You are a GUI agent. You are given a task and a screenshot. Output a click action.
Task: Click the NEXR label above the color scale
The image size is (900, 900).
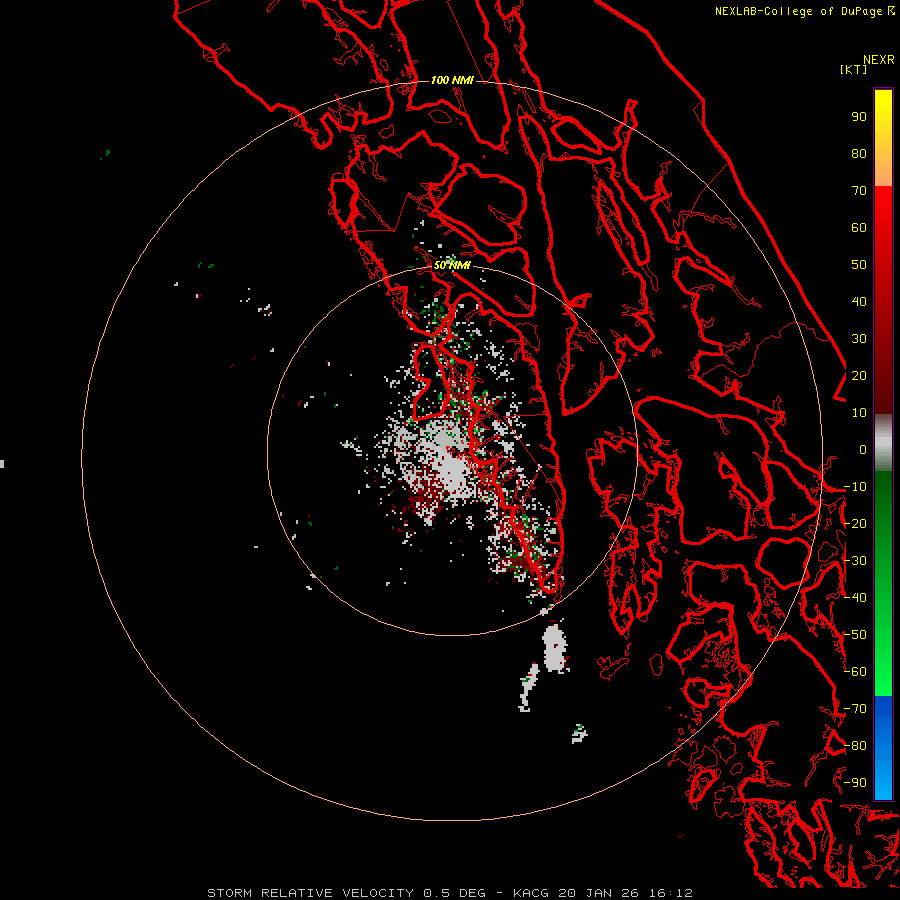point(879,59)
